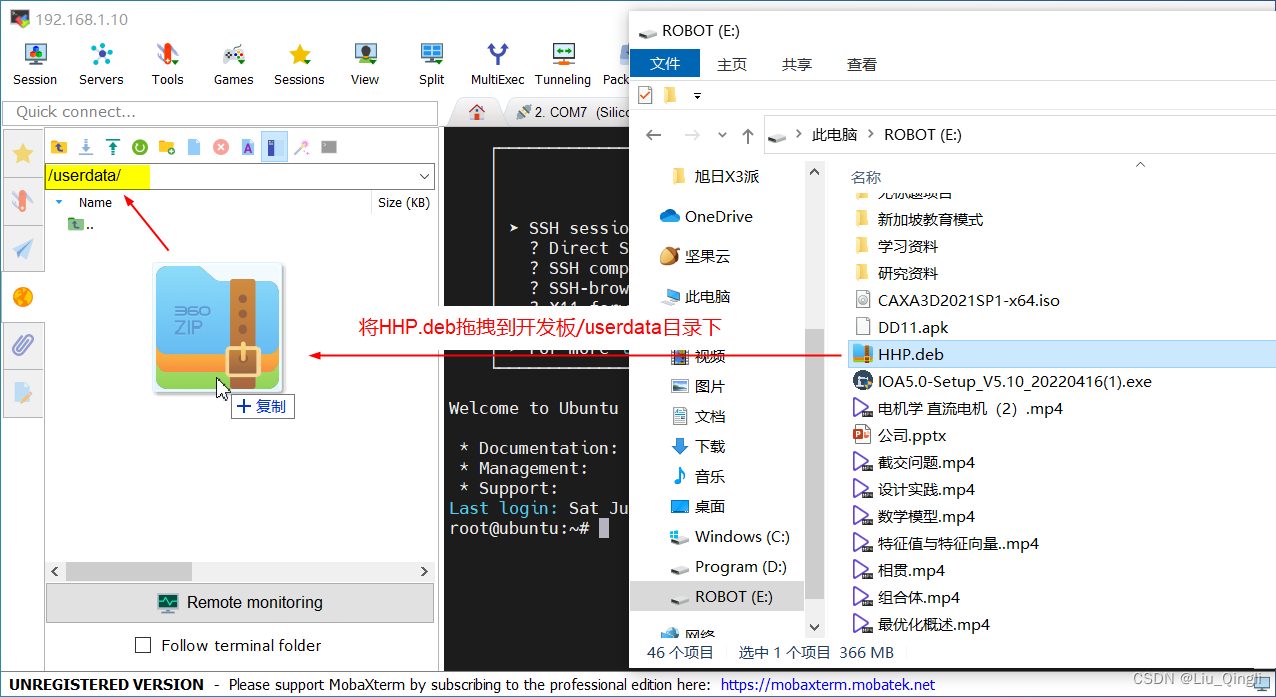Select the file 公司.pptx
The width and height of the screenshot is (1276, 697).
pyautogui.click(x=900, y=435)
